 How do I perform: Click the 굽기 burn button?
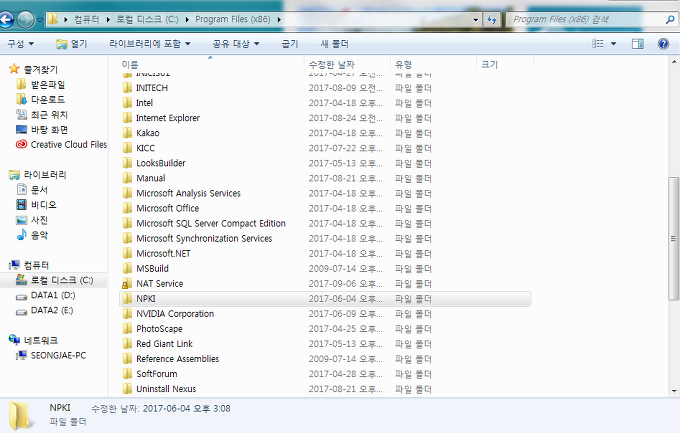[x=290, y=44]
